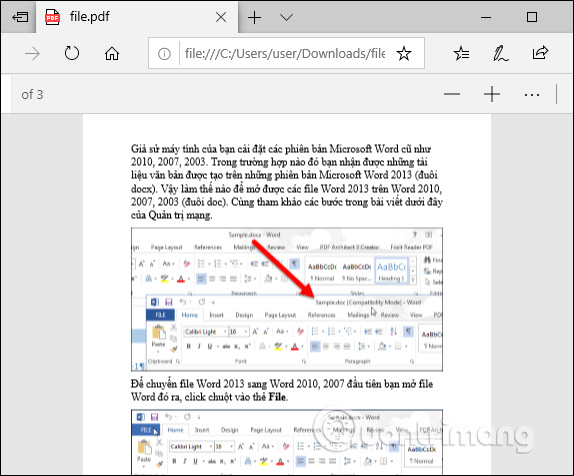Image resolution: width=574 pixels, height=476 pixels.
Task: Click line starting 'docx). Vậy làm thế nào'
Action: (286, 189)
